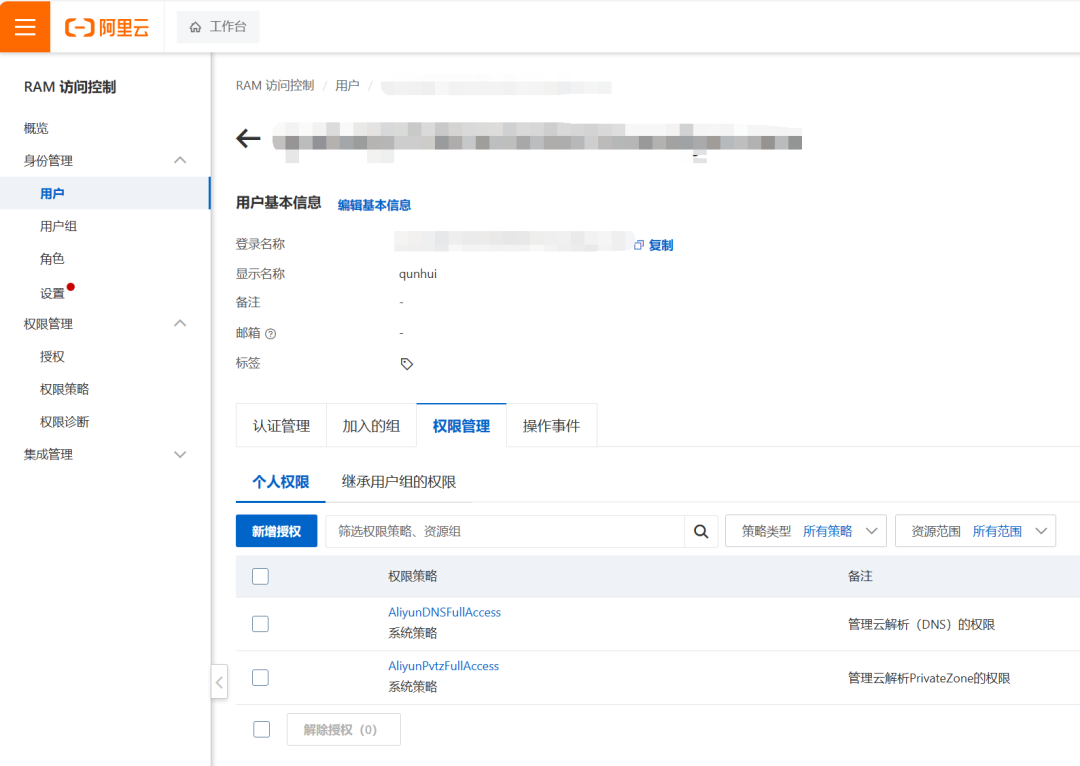Click the back arrow above 用户基本信息
The width and height of the screenshot is (1080, 766).
coord(247,139)
